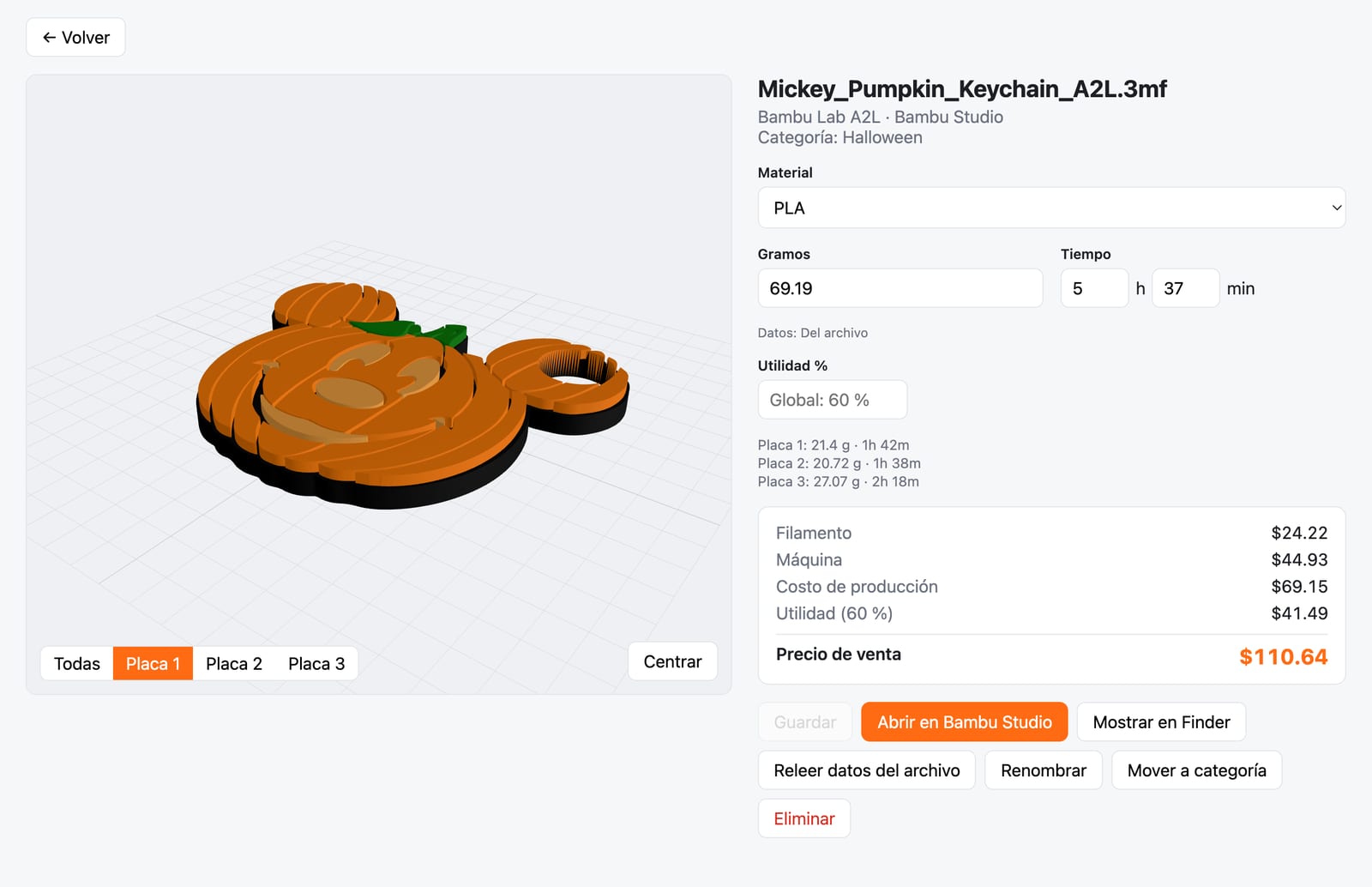Open the Material dropdown showing PLA
The height and width of the screenshot is (887, 1372).
1051,208
